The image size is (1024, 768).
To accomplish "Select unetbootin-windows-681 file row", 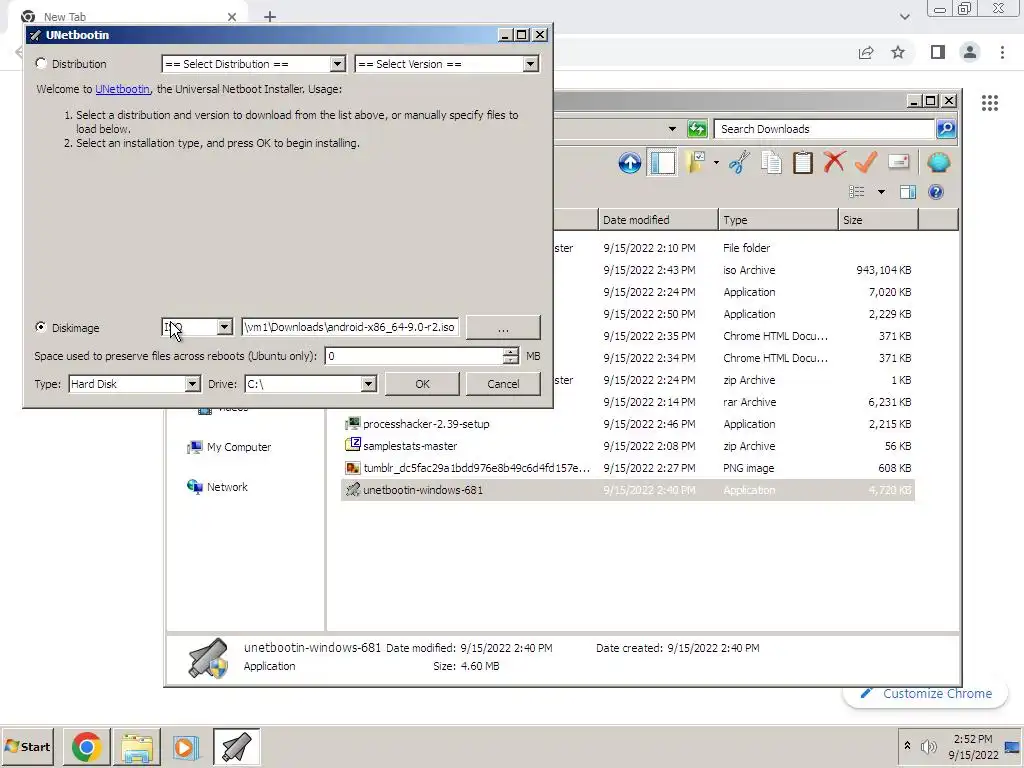I will [627, 490].
